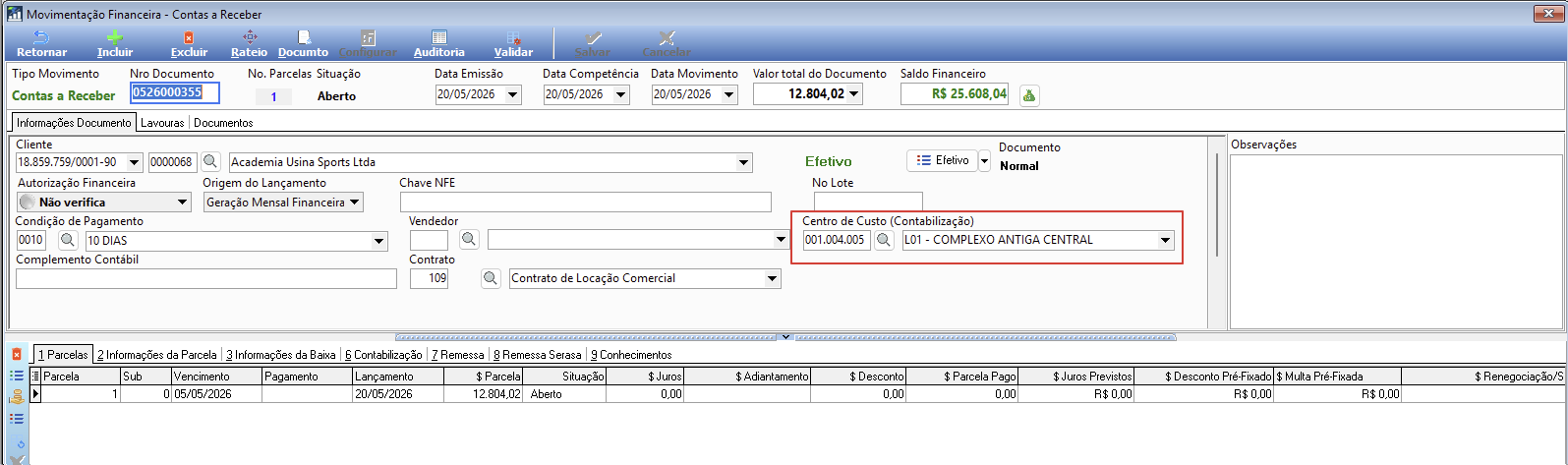1568x465 pixels.
Task: Expand L01 - COMPLEXO ANTIGA CENTRAL dropdown
Action: tap(1166, 240)
